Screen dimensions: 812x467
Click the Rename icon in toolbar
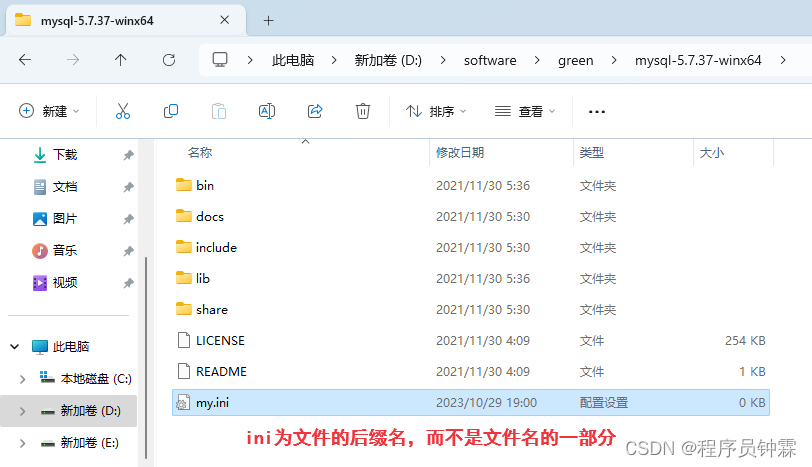click(x=267, y=111)
